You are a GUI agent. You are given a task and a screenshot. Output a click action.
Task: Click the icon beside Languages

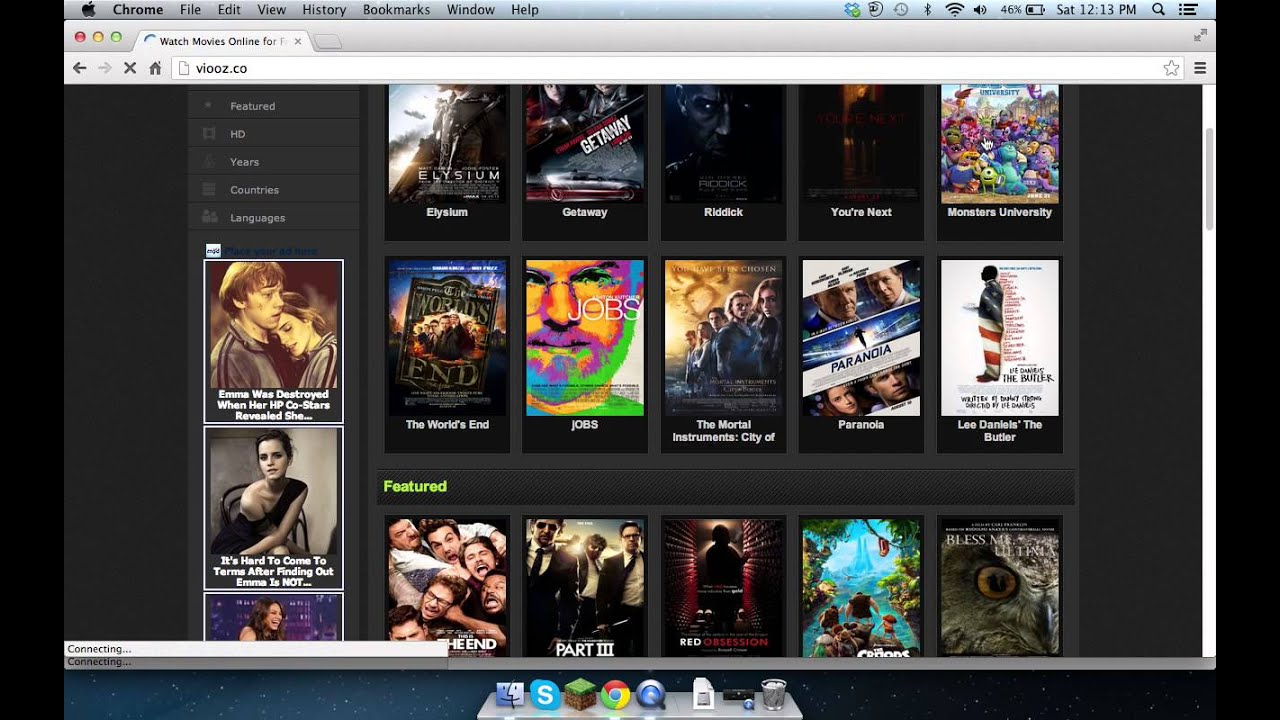[x=209, y=217]
